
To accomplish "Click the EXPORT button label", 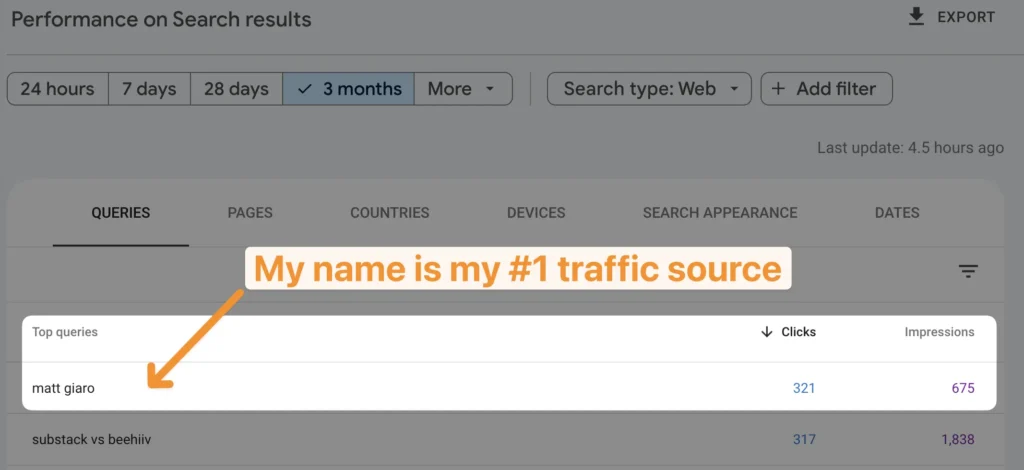I will (967, 18).
